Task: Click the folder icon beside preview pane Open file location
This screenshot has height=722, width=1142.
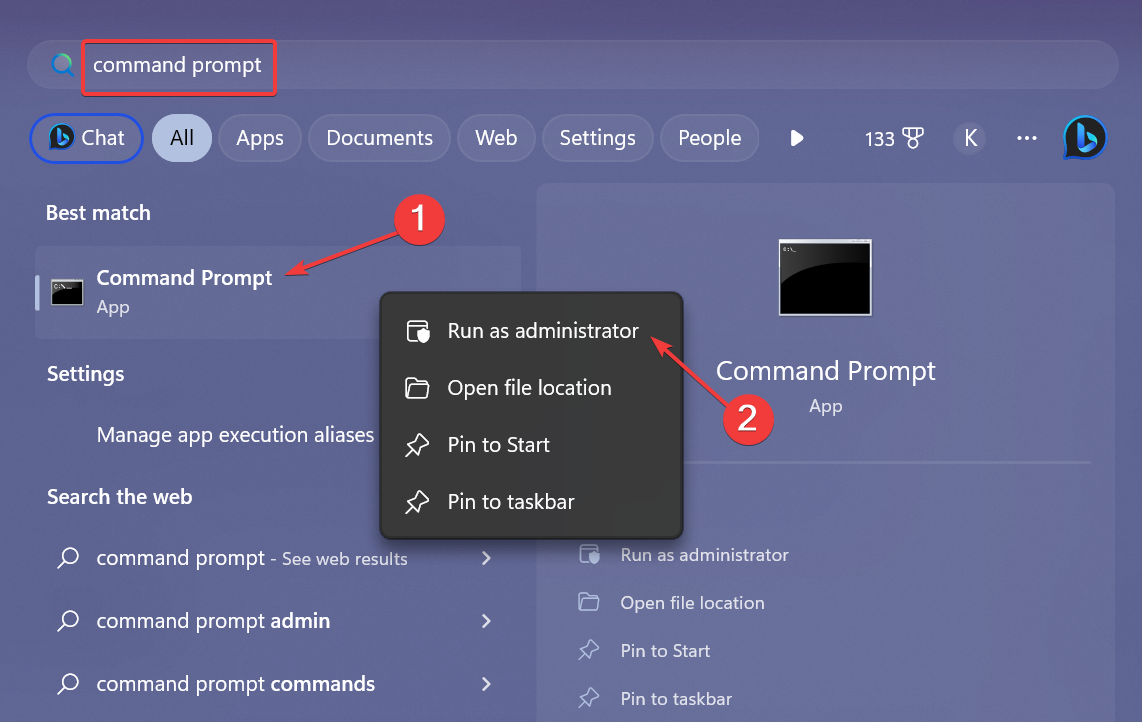Action: click(588, 602)
